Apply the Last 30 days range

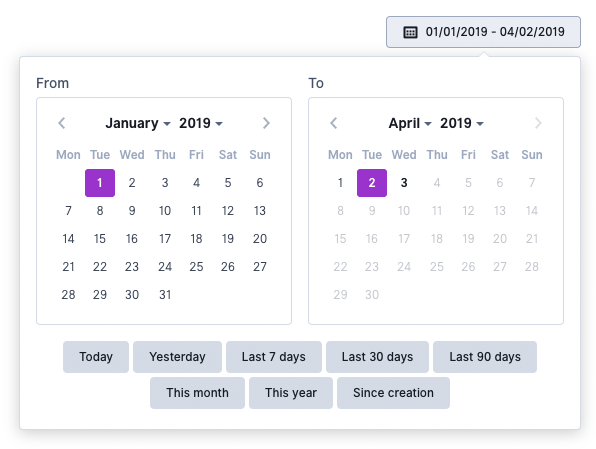click(377, 357)
